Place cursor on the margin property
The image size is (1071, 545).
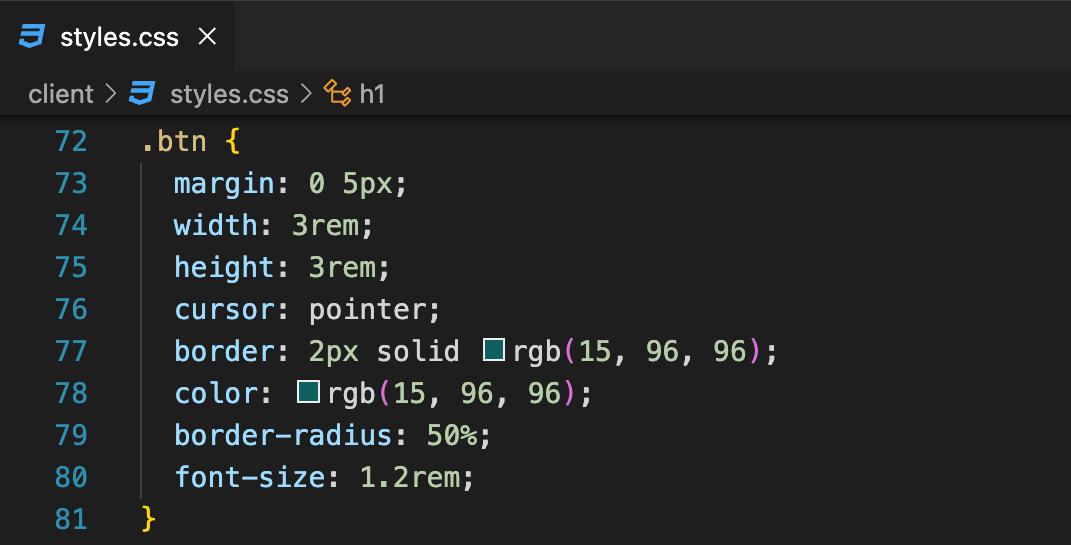tap(224, 184)
